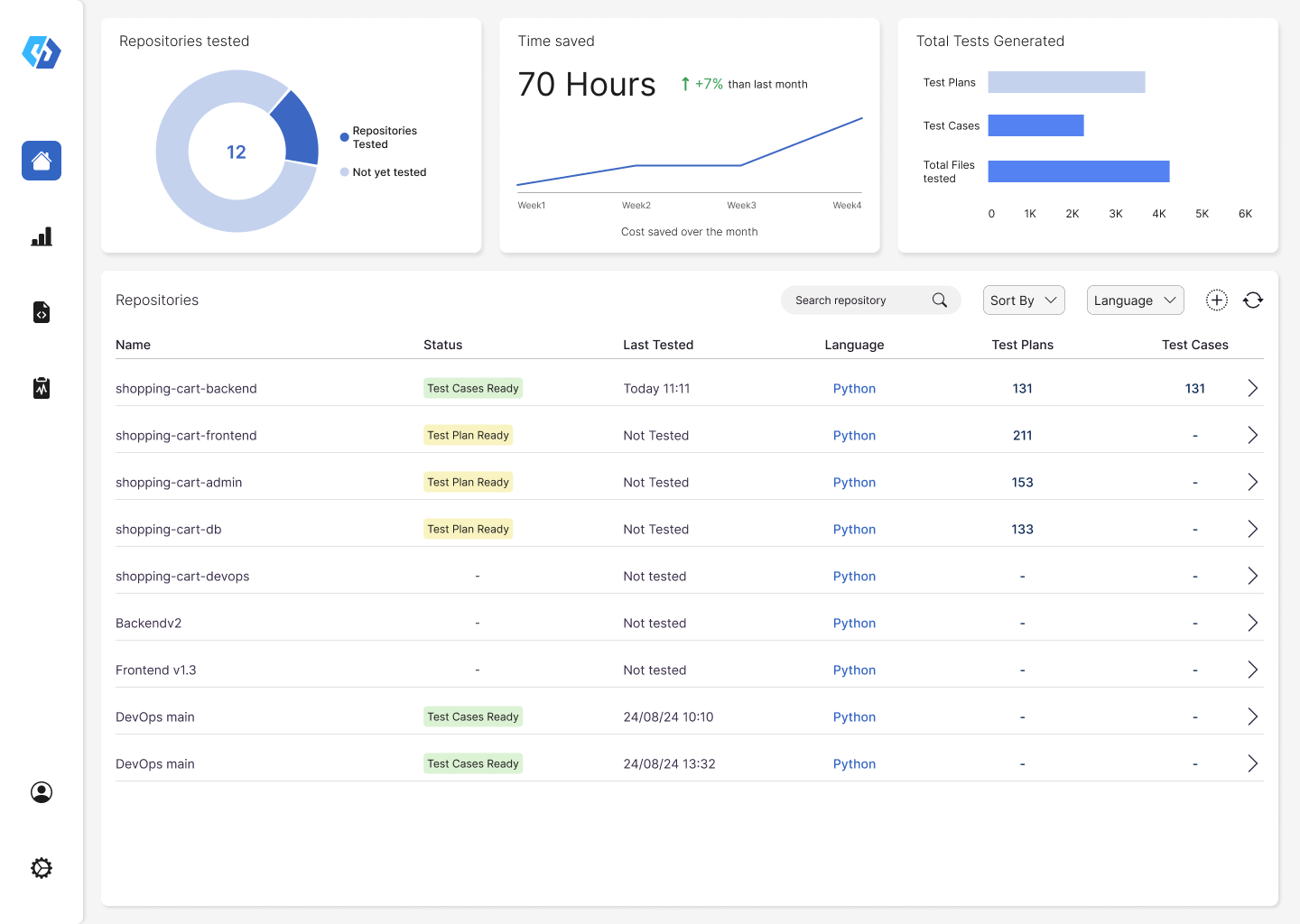Image resolution: width=1300 pixels, height=924 pixels.
Task: Click the Backendv2 repository name
Action: (148, 624)
